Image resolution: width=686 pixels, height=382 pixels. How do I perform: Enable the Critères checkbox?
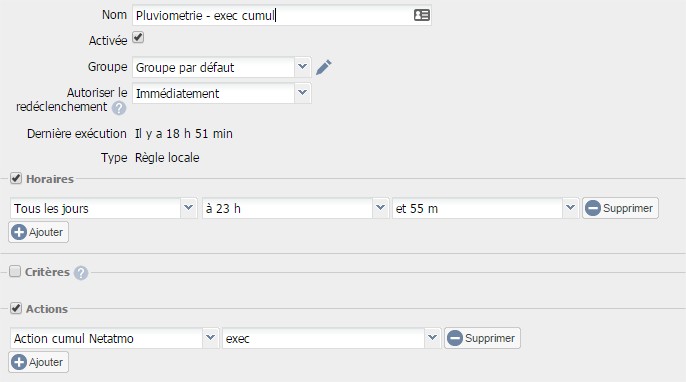[15, 271]
